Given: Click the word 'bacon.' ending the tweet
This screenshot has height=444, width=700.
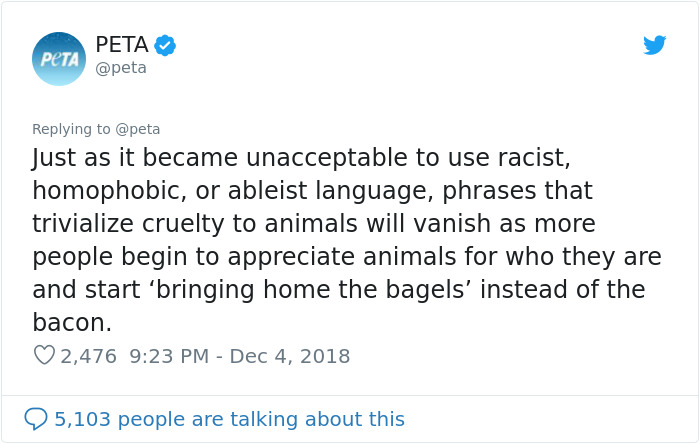Looking at the screenshot, I should click(x=72, y=322).
